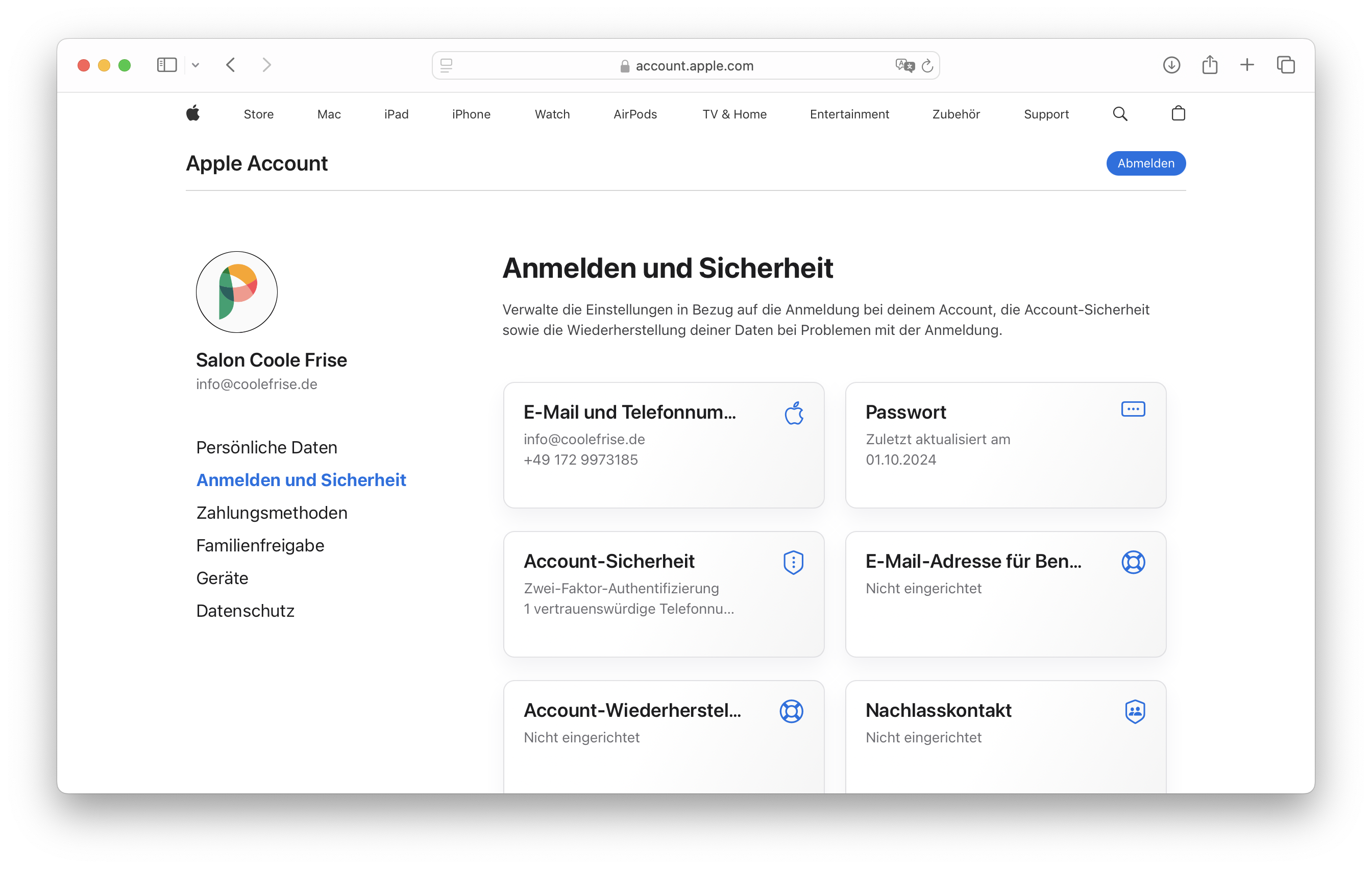Click the Abmelden button

pyautogui.click(x=1145, y=163)
